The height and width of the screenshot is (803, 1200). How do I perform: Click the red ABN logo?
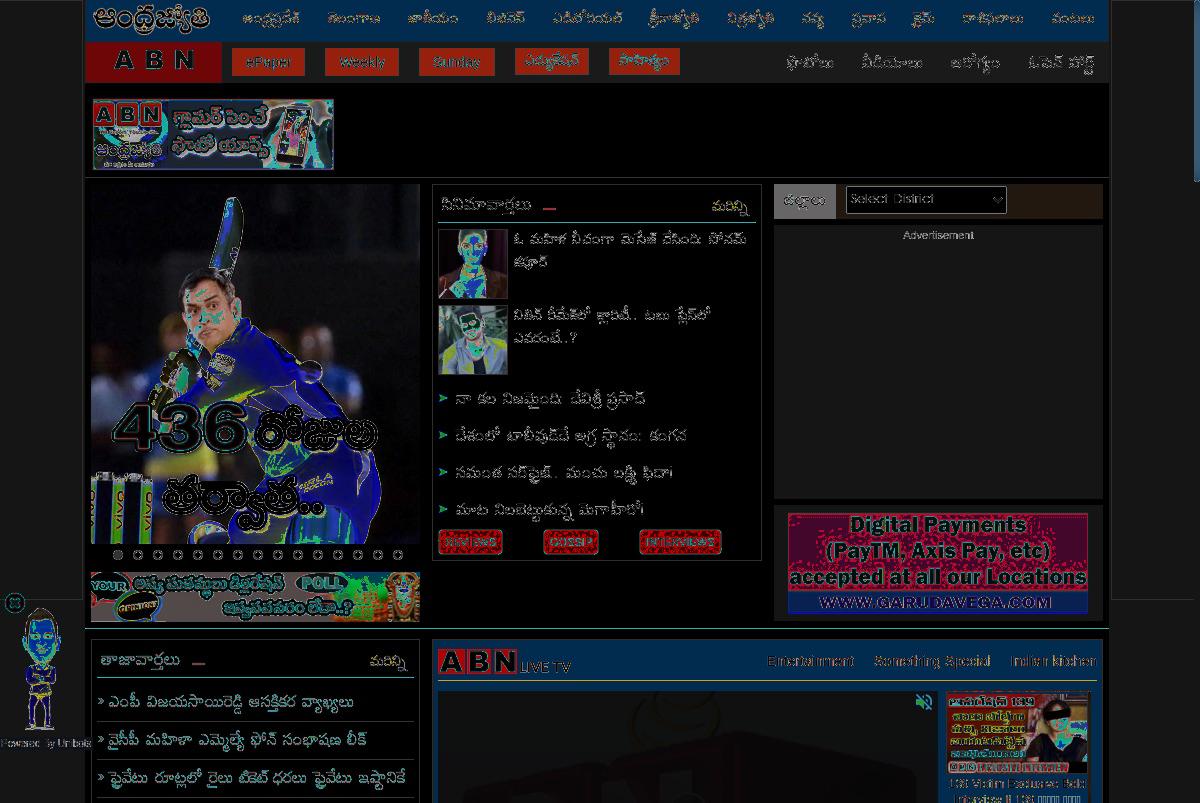tap(154, 61)
